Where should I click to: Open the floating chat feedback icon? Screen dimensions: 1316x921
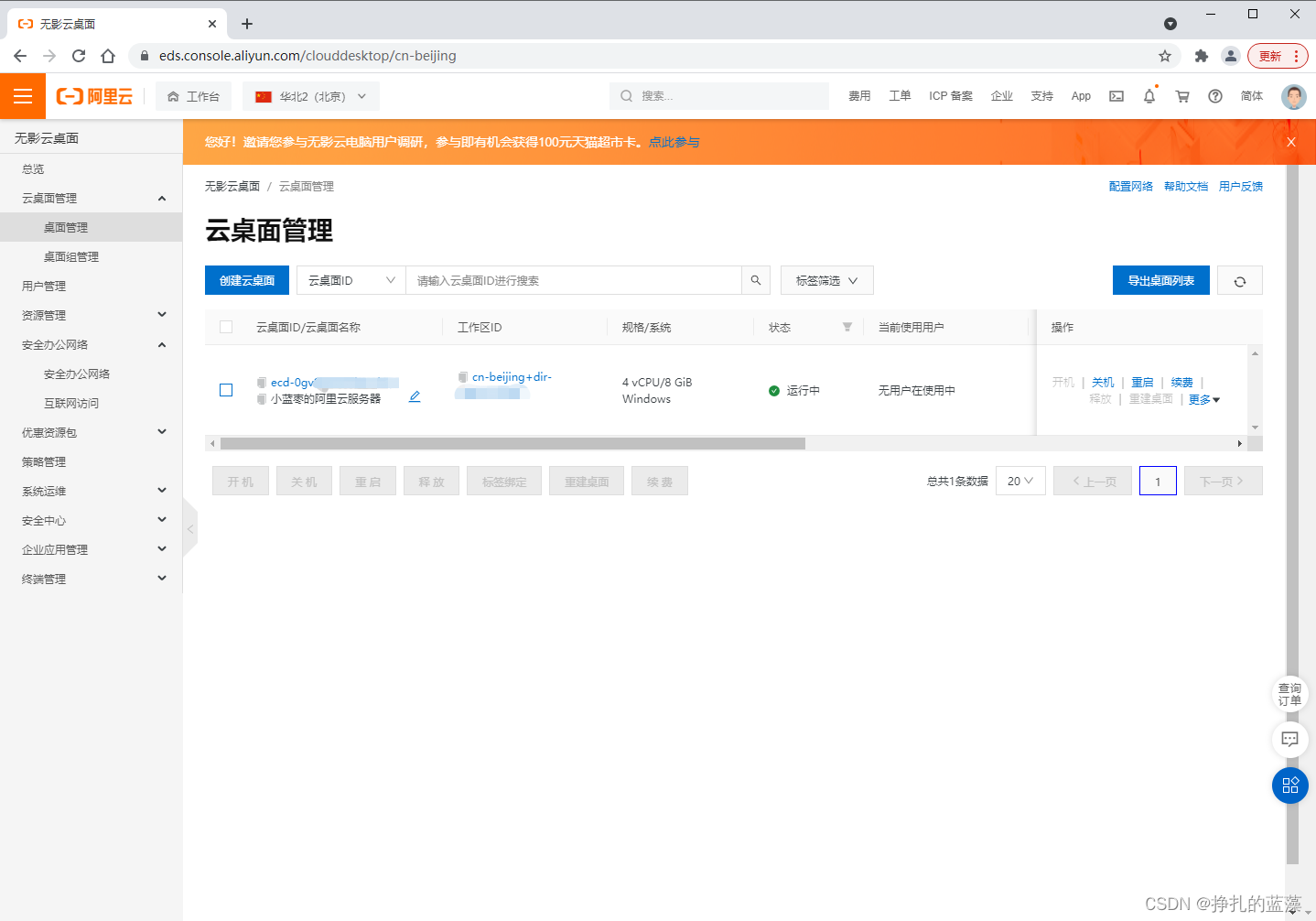tap(1289, 740)
